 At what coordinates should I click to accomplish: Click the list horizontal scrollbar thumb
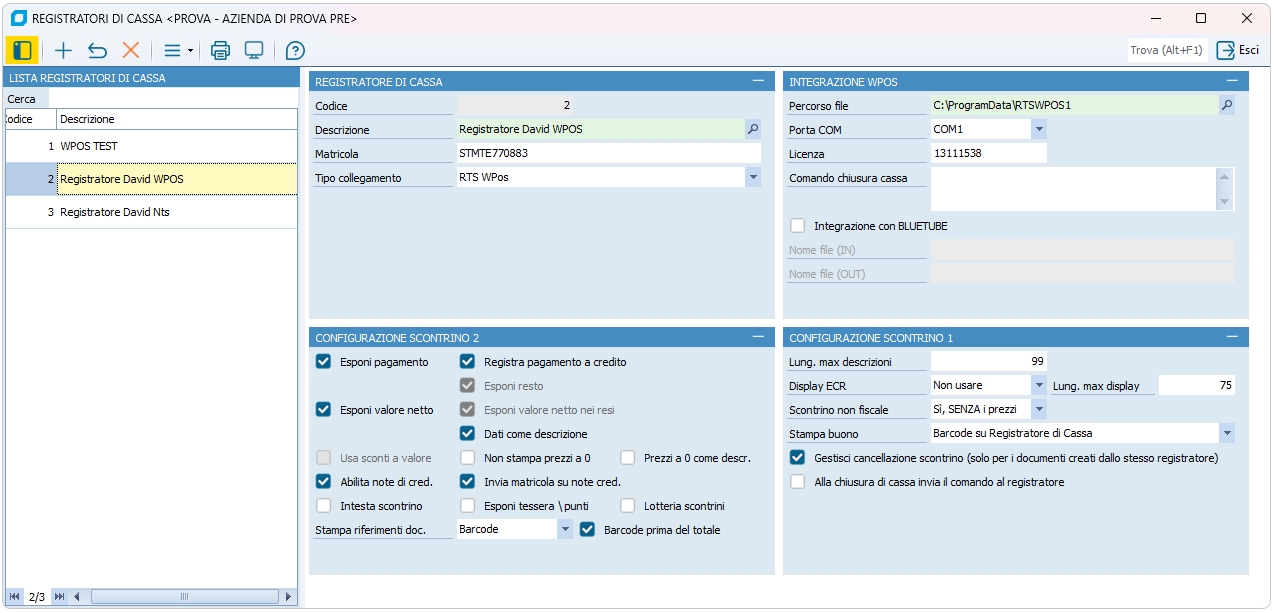point(184,597)
